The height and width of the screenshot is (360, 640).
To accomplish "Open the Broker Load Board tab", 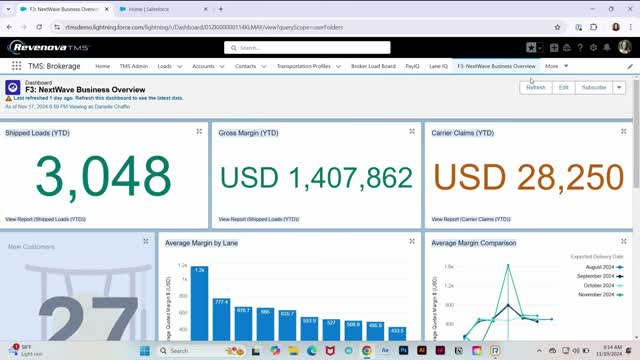I will point(373,66).
